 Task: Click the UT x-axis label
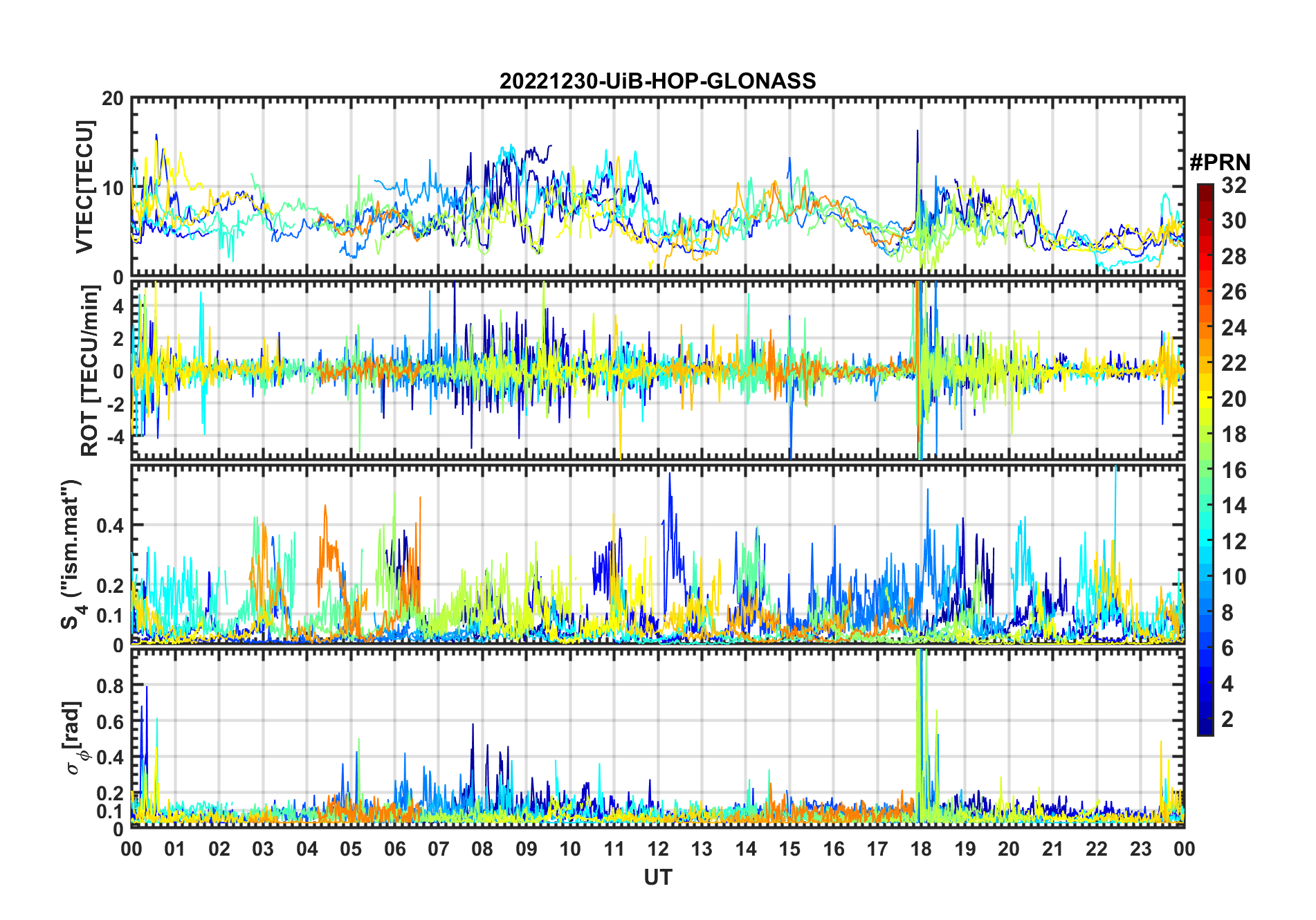[x=658, y=877]
